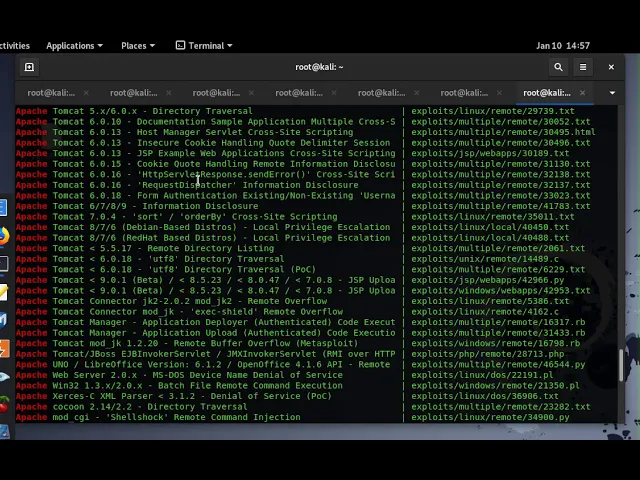Close the fourth root@kali tab
The height and width of the screenshot is (480, 640).
[x=334, y=93]
